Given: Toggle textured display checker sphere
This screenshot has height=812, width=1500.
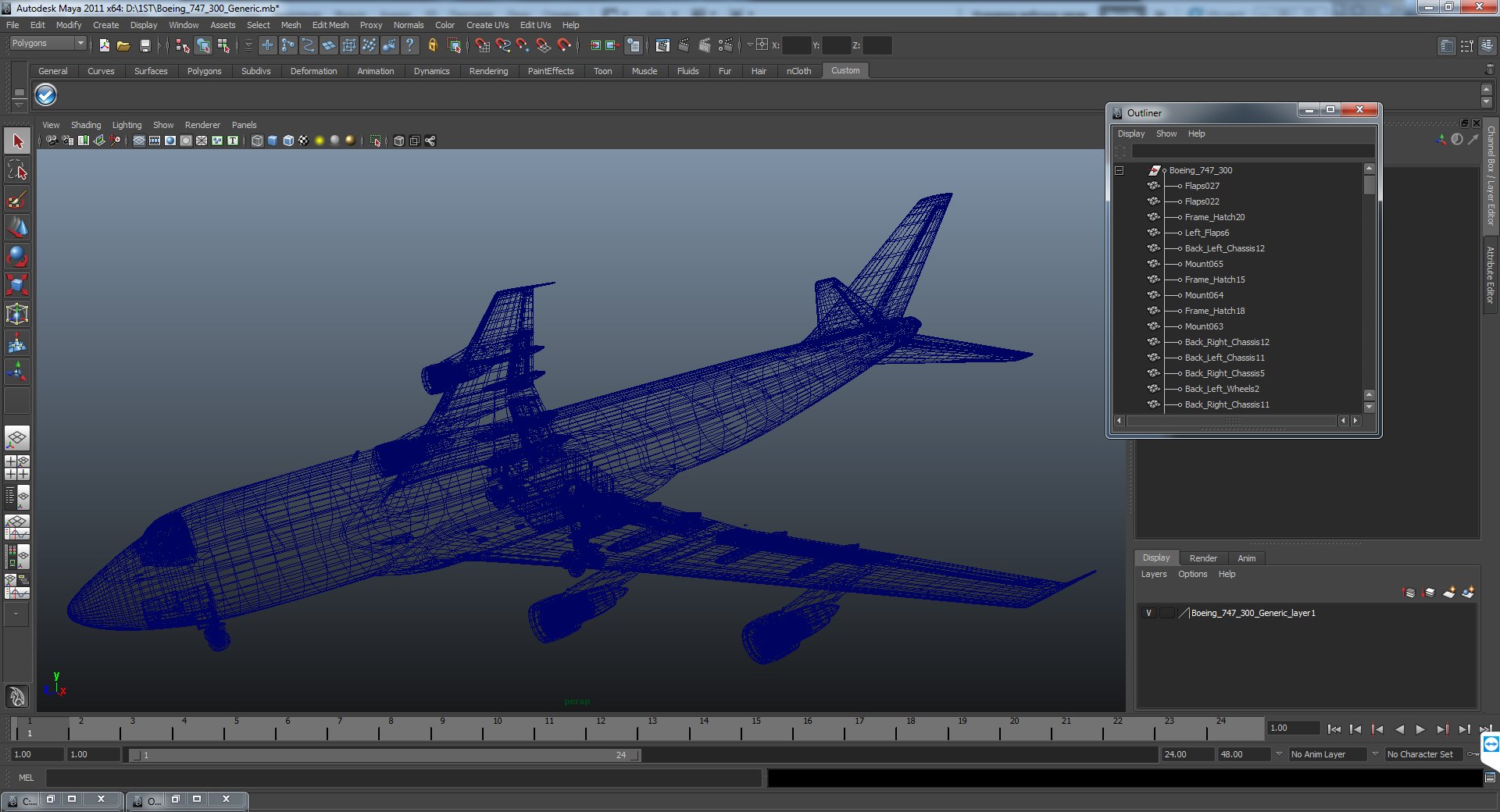Looking at the screenshot, I should pos(304,141).
